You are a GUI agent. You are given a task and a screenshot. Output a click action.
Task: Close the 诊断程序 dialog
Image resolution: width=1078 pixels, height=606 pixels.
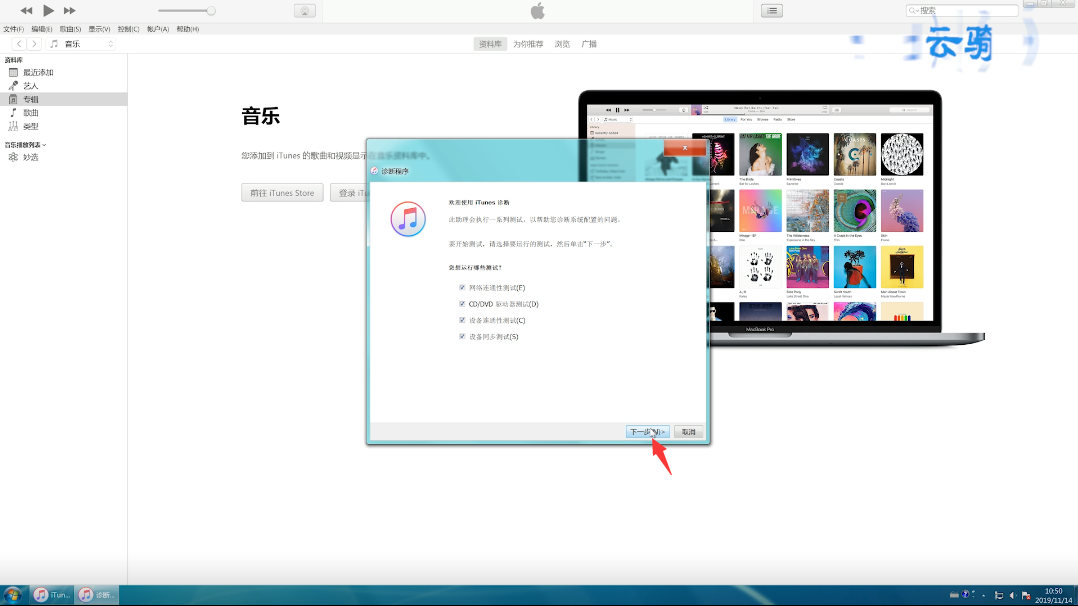pos(685,148)
